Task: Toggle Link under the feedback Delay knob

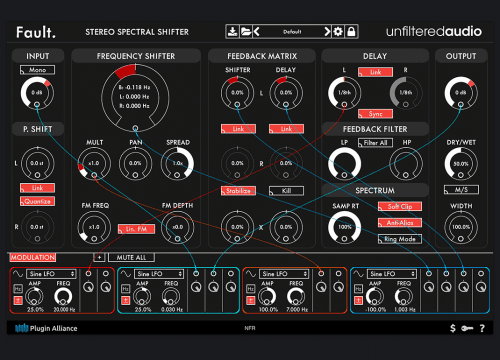Action: coord(286,129)
